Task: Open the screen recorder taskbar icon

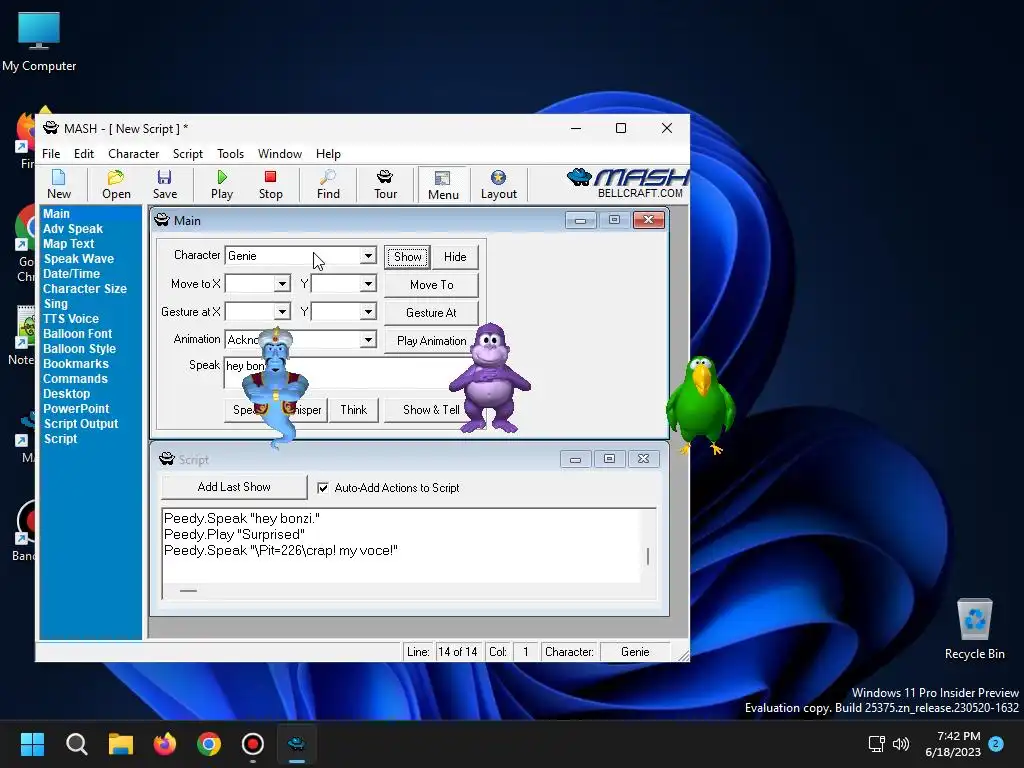Action: tap(253, 744)
